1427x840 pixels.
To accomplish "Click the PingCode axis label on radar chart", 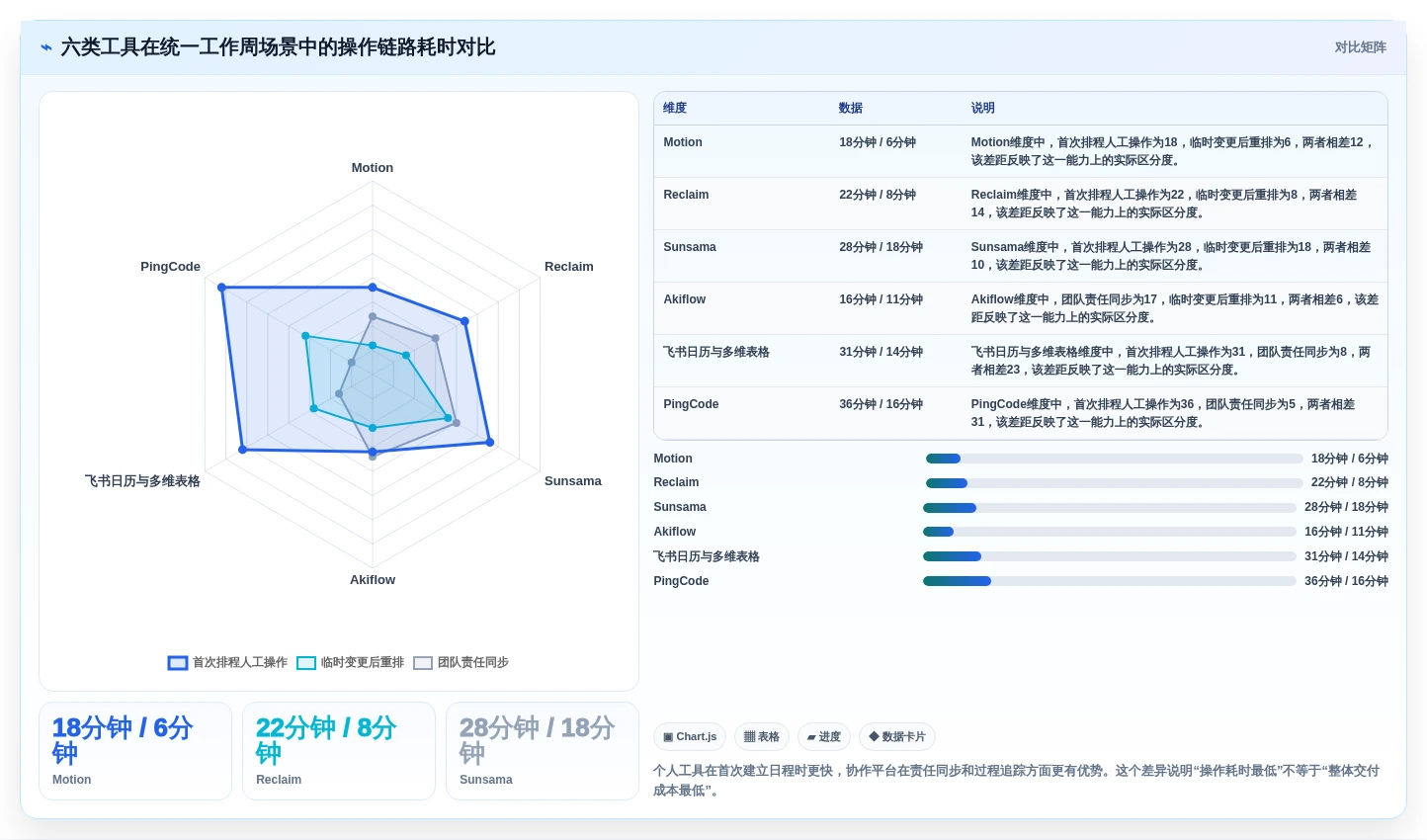I will (170, 267).
